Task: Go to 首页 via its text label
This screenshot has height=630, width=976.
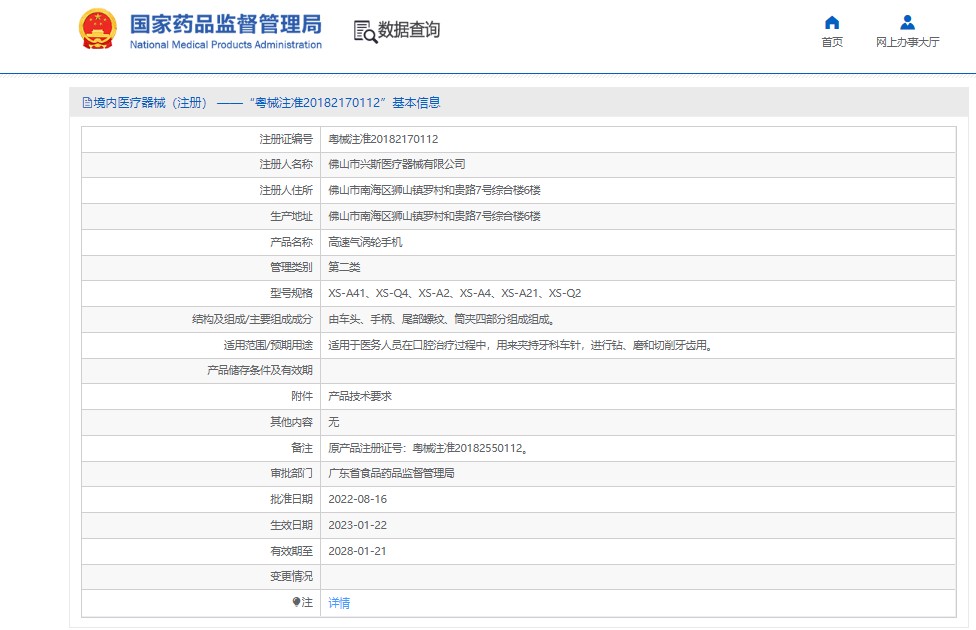Action: coord(831,42)
